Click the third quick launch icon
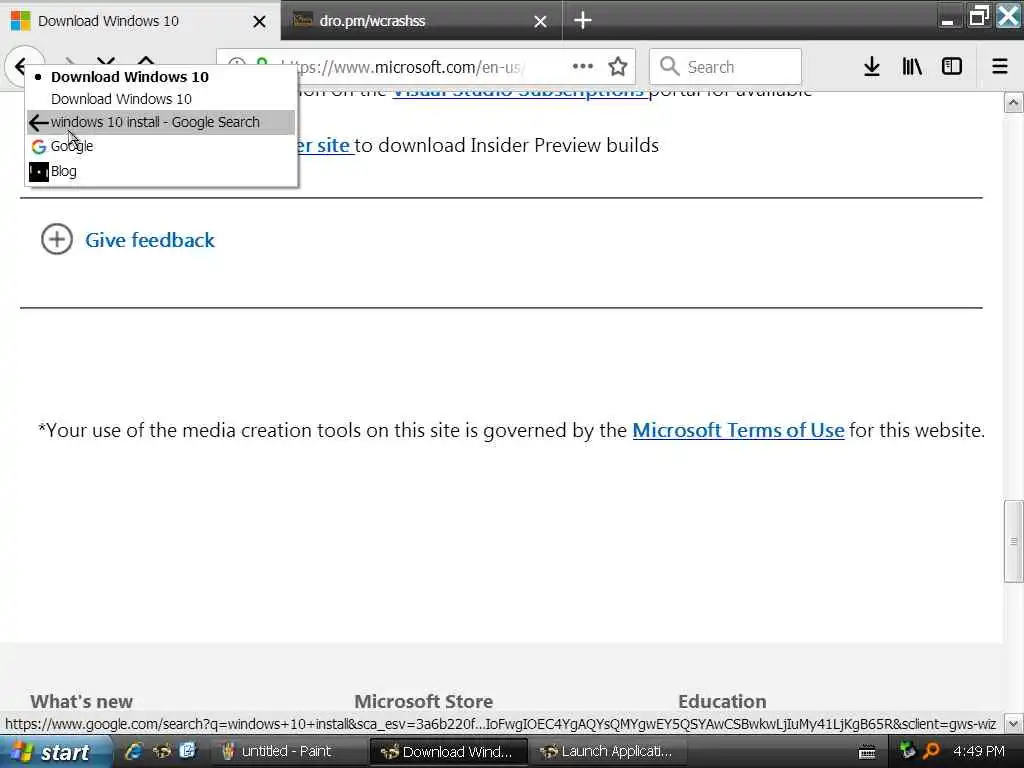 tap(187, 751)
